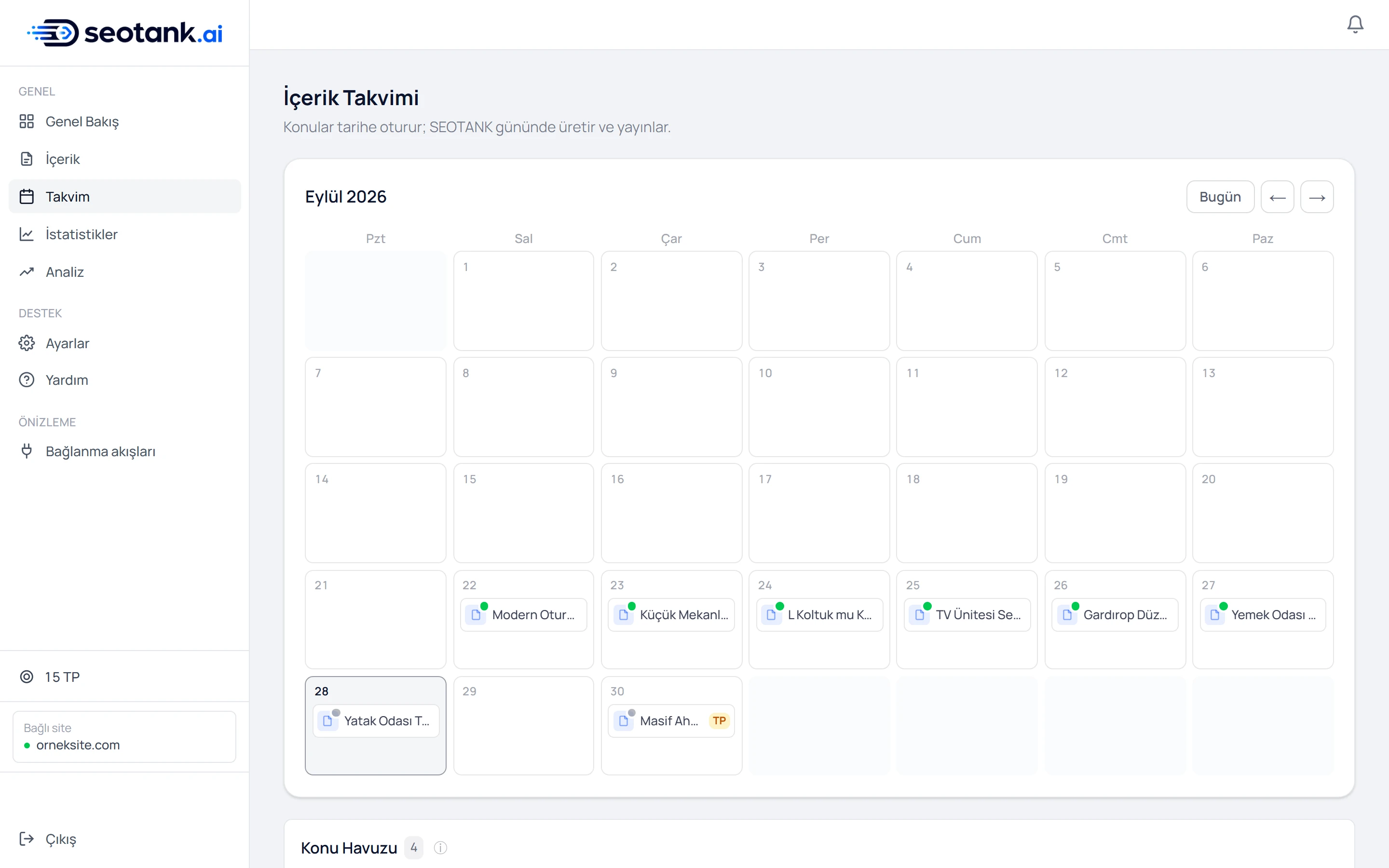The width and height of the screenshot is (1389, 868).
Task: Select calendar day 10 cell
Action: click(819, 407)
